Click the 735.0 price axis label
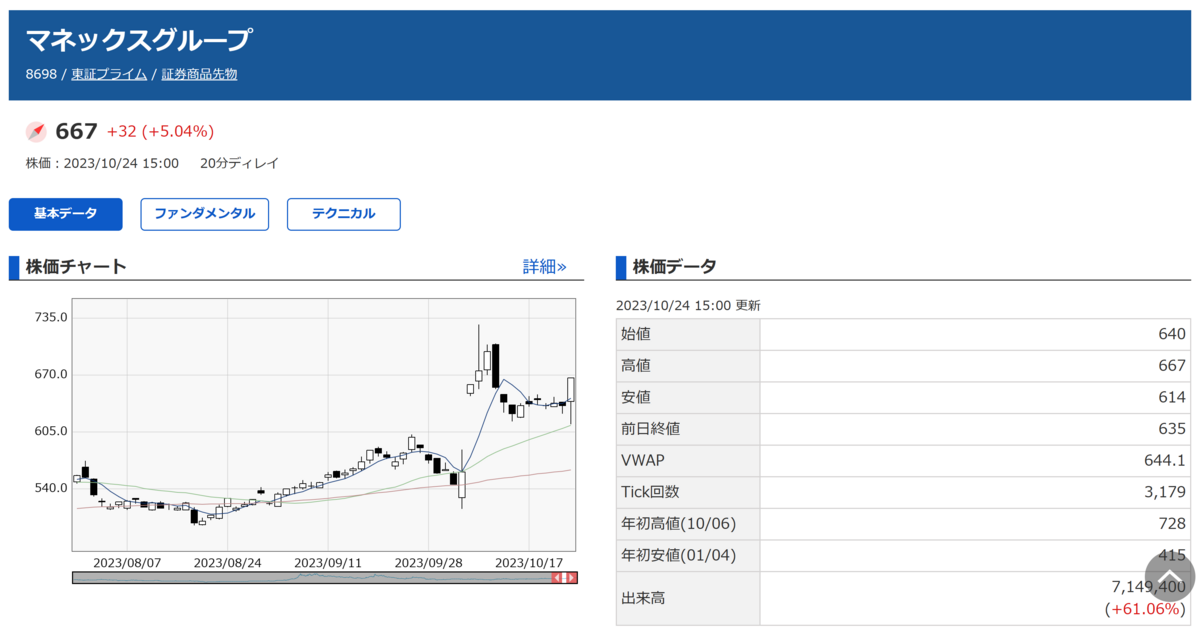 point(51,317)
